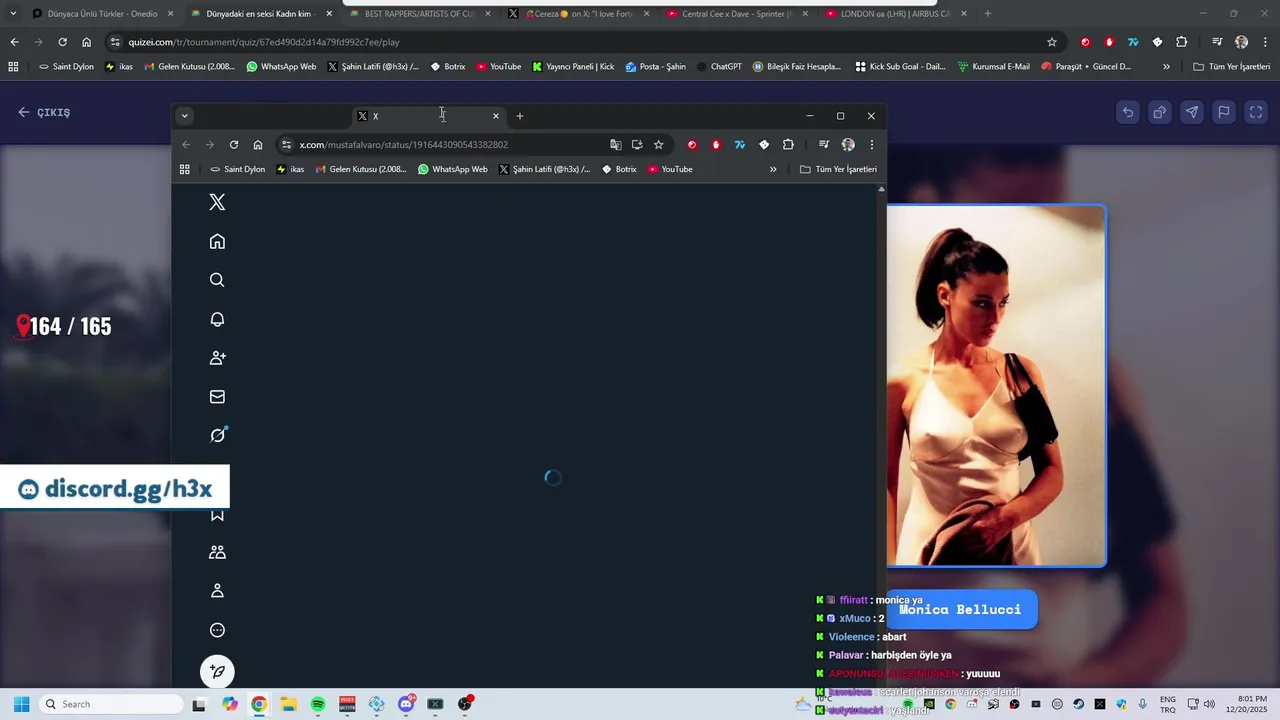Open Explore search in X sidebar
Viewport: 1280px width, 720px height.
[x=217, y=280]
